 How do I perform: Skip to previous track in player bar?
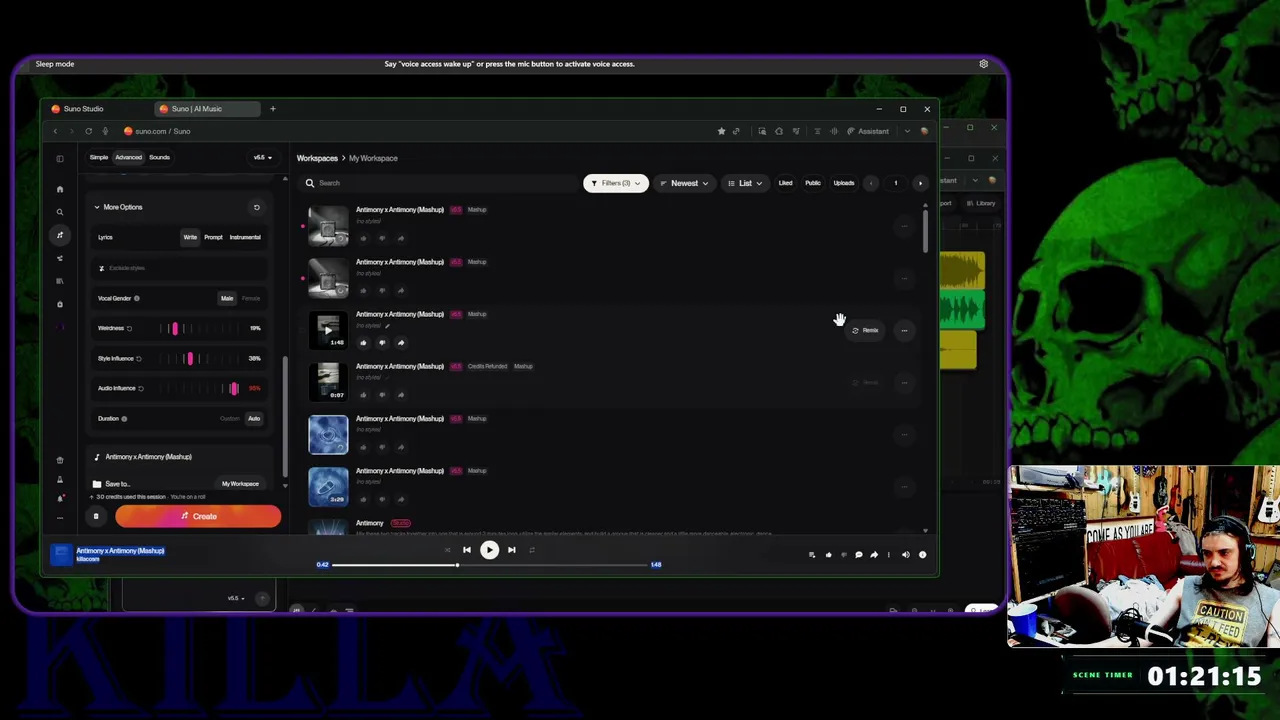[466, 549]
